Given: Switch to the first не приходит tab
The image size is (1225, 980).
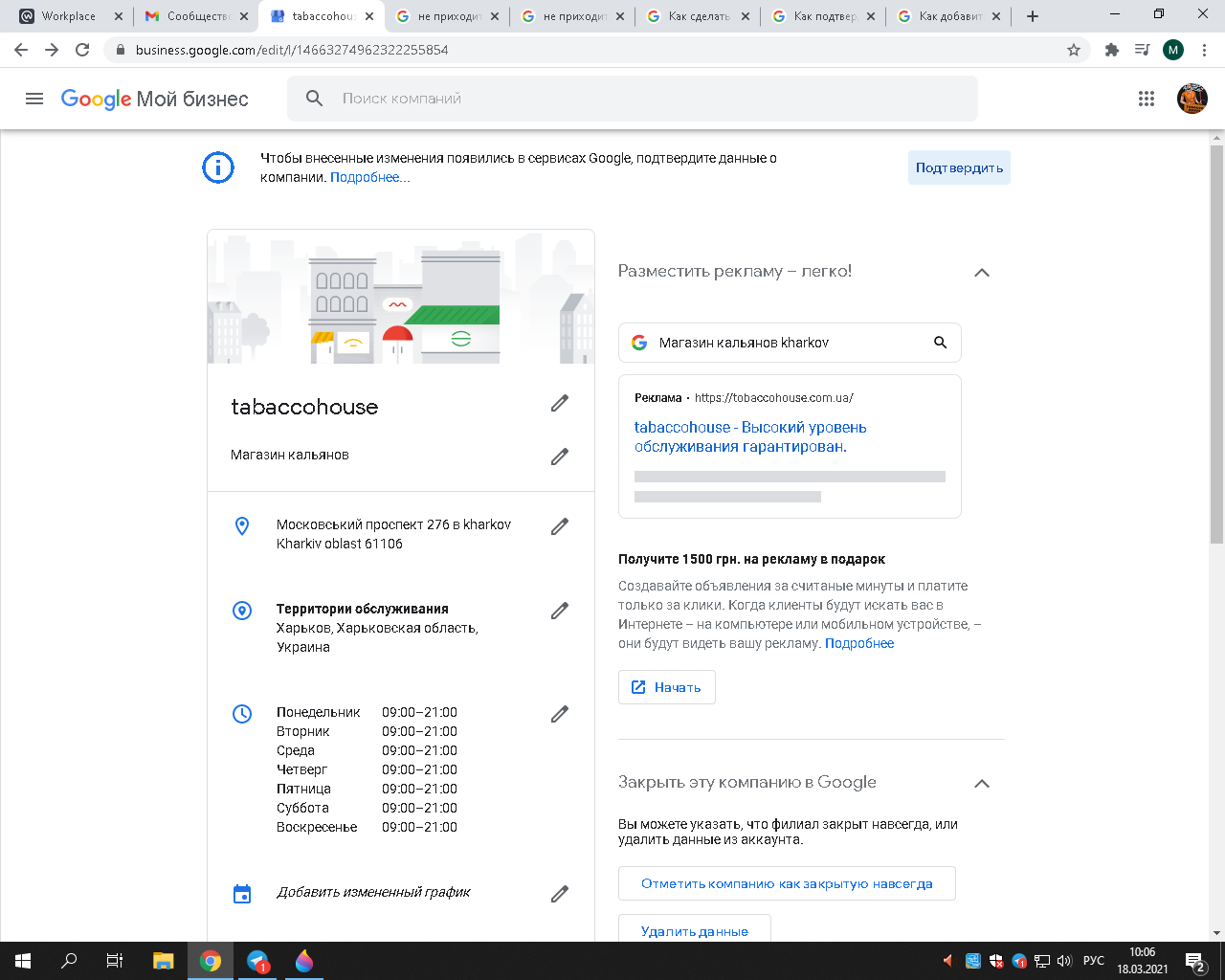Looking at the screenshot, I should pyautogui.click(x=446, y=16).
